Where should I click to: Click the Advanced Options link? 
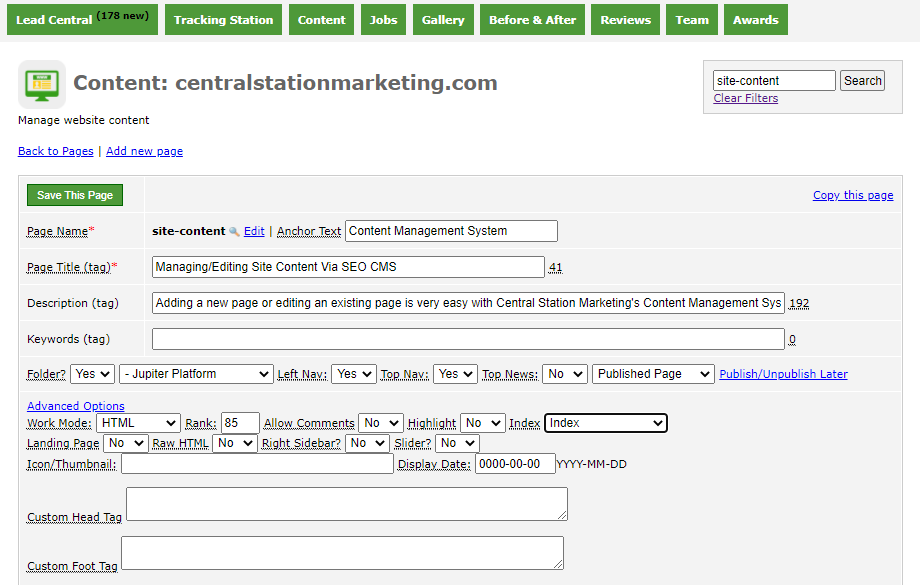(76, 406)
